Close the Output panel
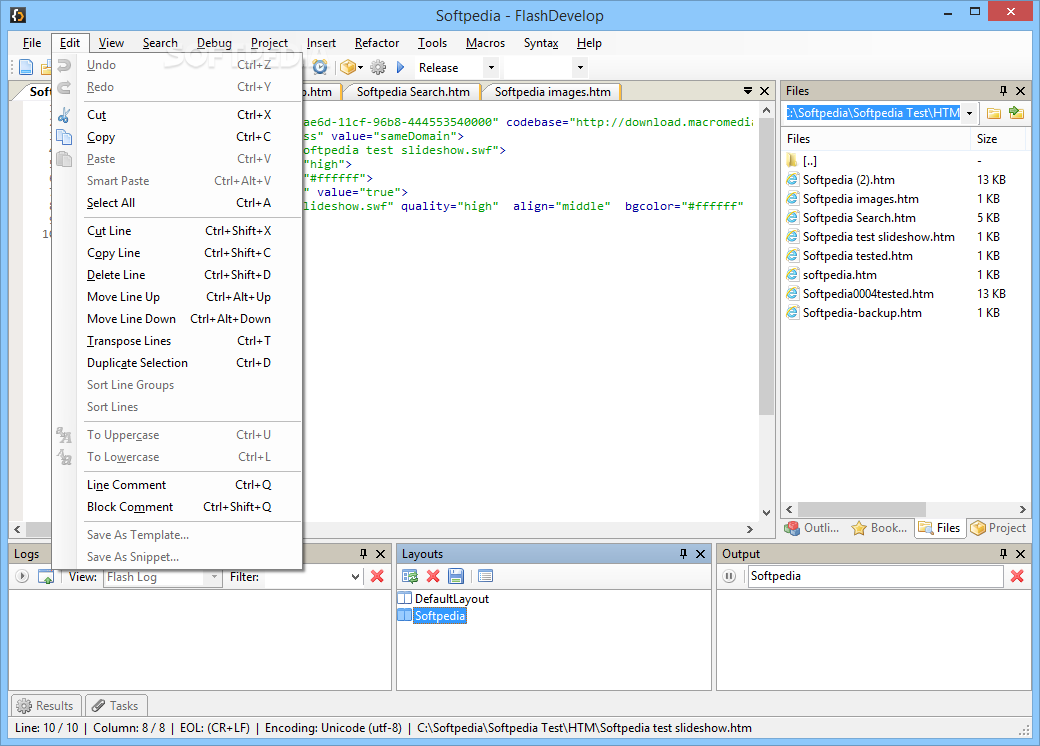The image size is (1040, 746). click(x=1021, y=554)
